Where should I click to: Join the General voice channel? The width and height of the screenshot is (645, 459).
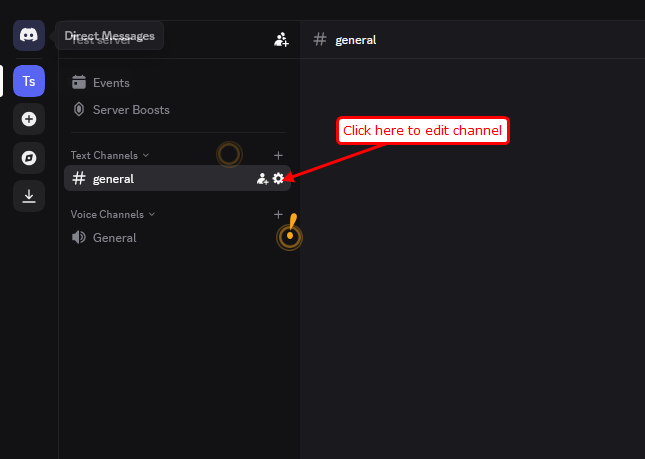(x=178, y=238)
